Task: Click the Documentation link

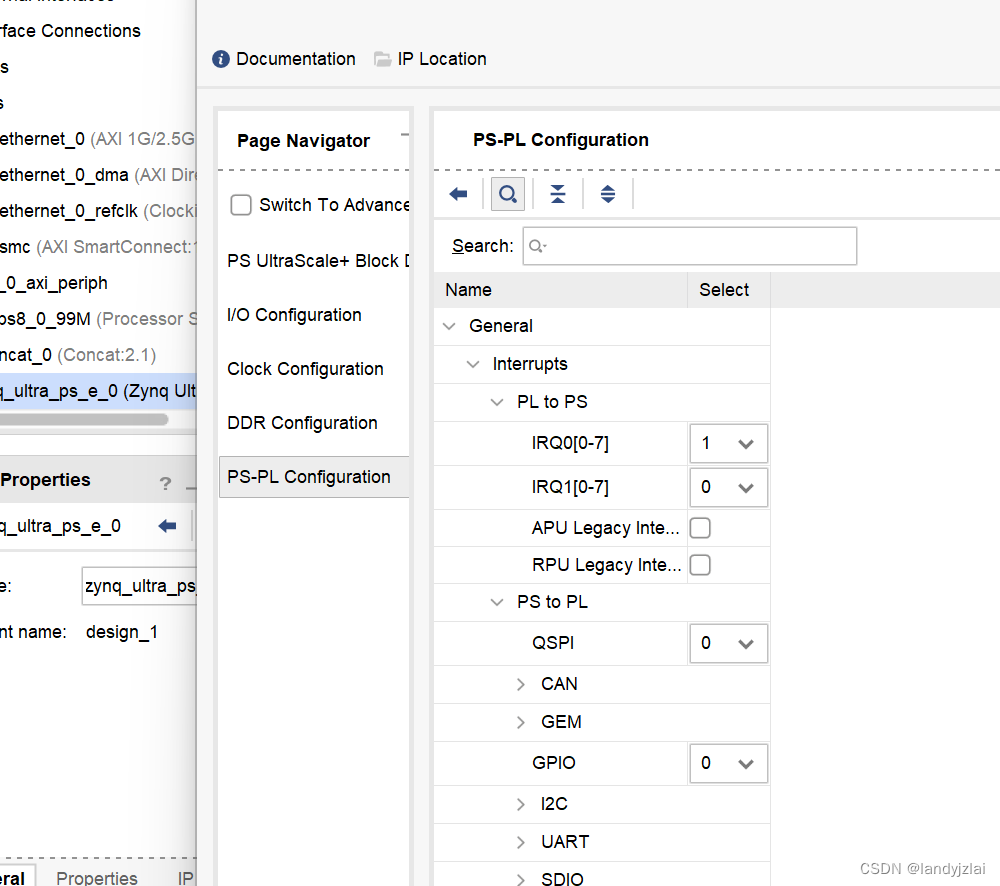Action: click(295, 59)
